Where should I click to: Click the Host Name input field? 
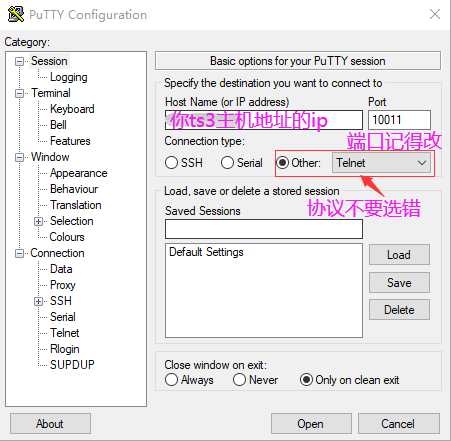pos(264,120)
